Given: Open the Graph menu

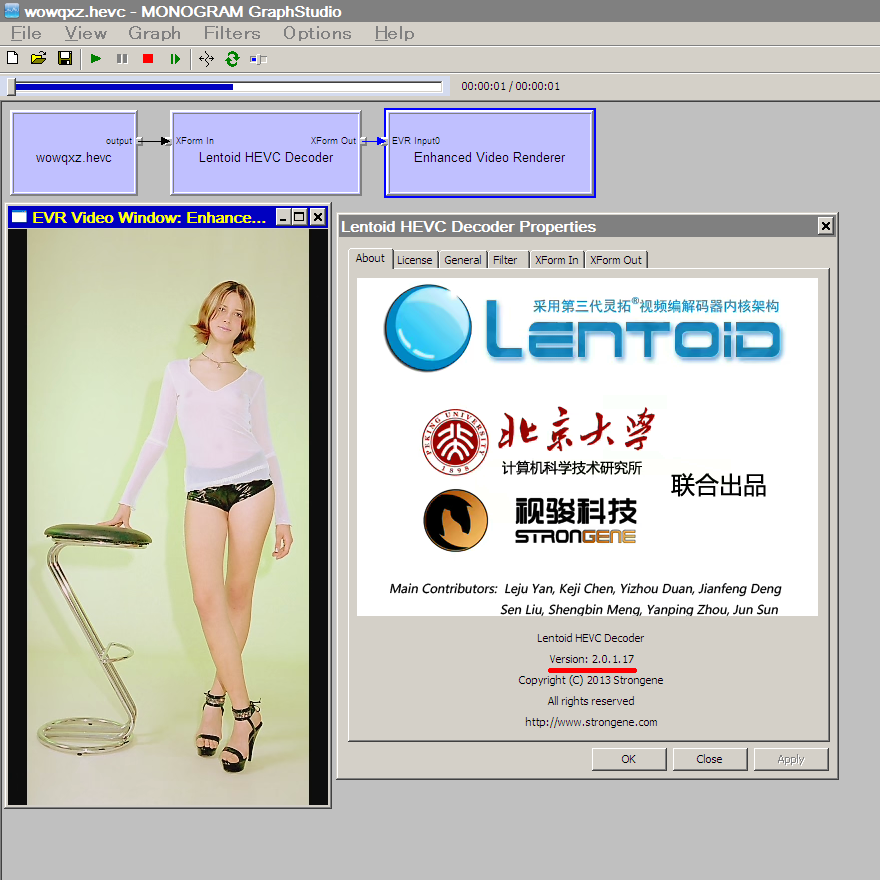Looking at the screenshot, I should click(x=154, y=33).
